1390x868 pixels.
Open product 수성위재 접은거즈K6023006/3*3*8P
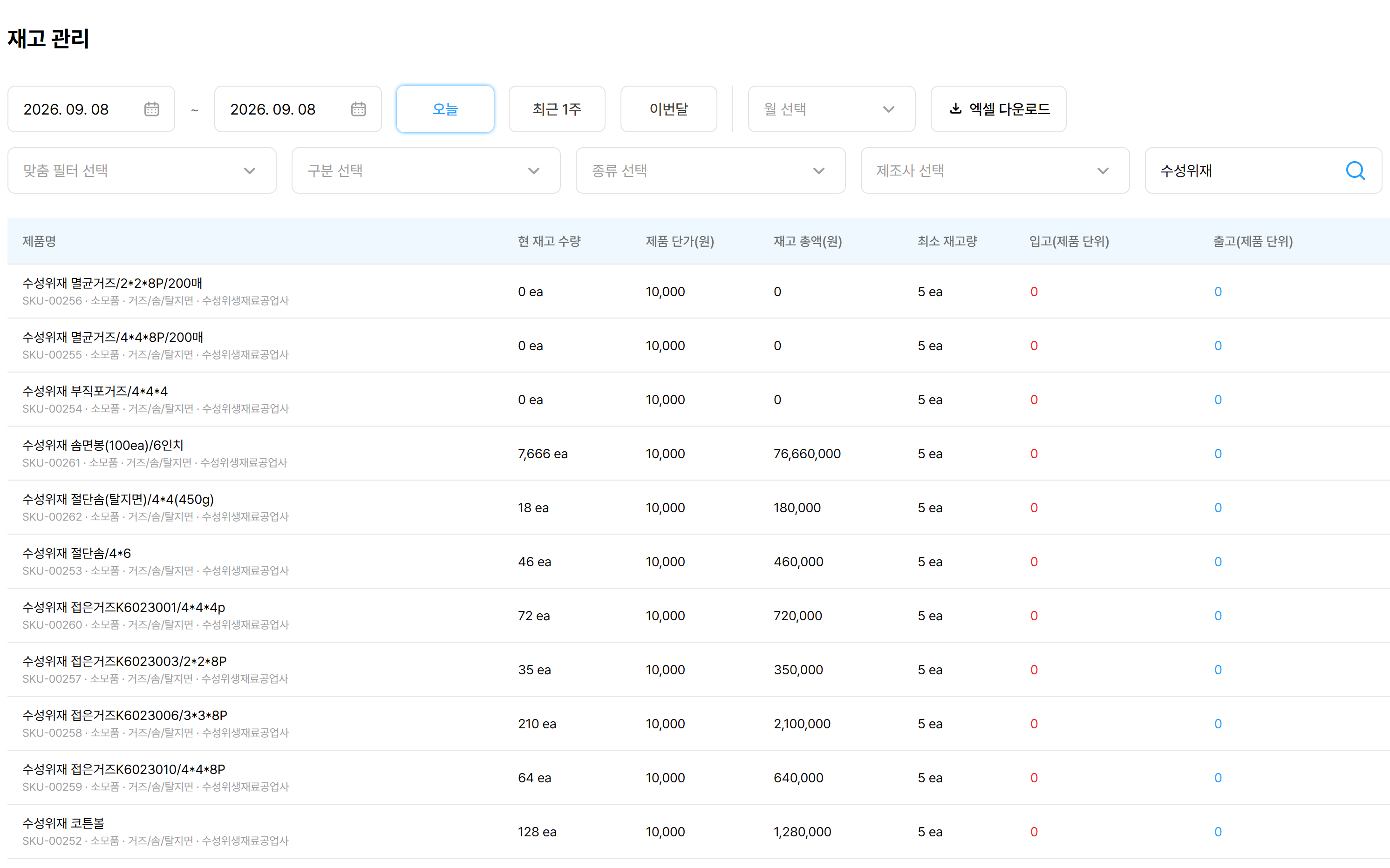[x=125, y=715]
